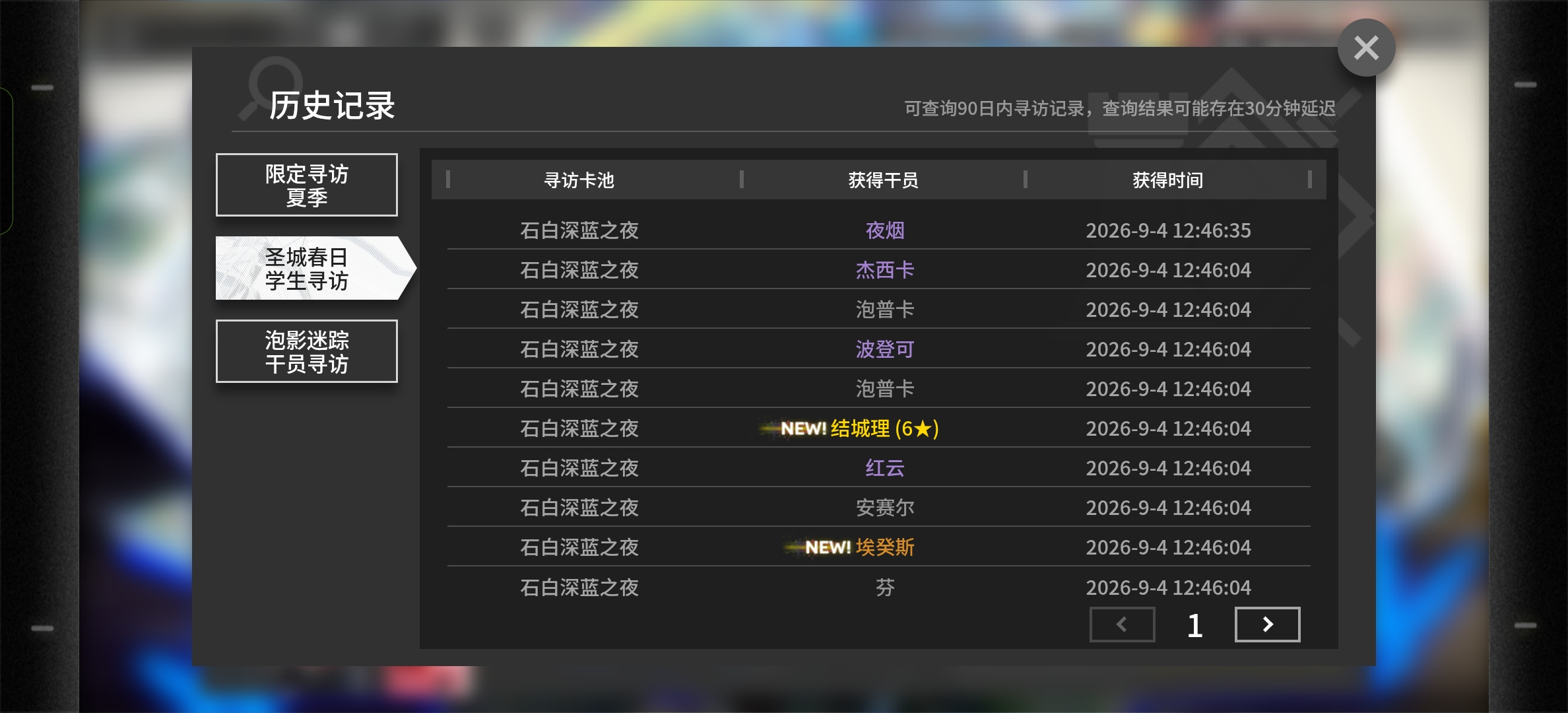Screen dimensions: 1568x713
Task: Select the 夜烟 record row
Action: coord(878,230)
